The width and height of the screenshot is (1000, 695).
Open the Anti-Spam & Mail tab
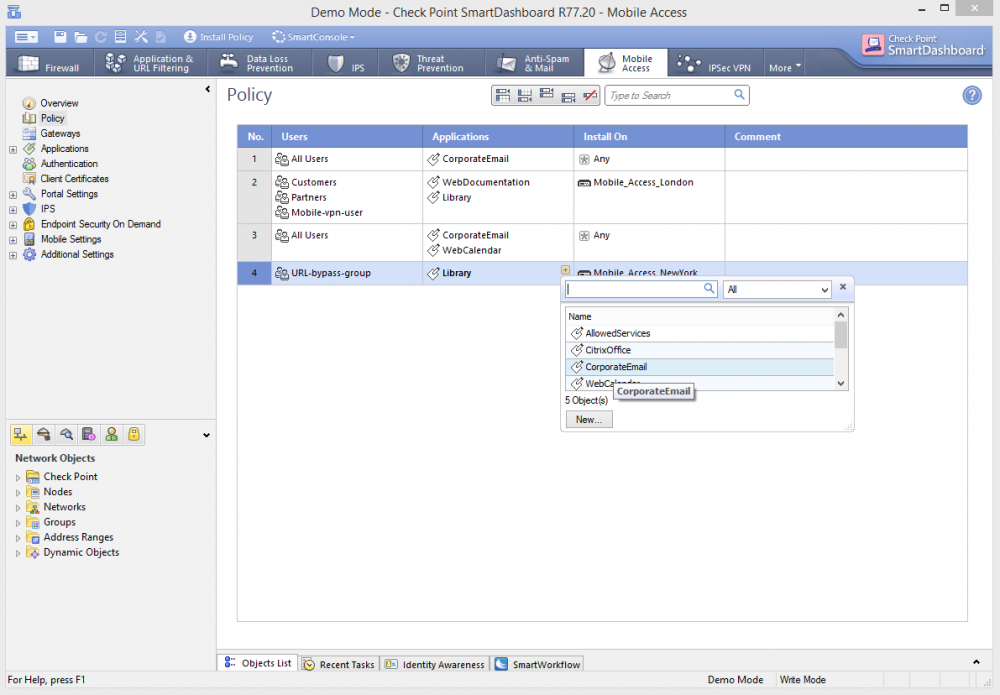[534, 63]
